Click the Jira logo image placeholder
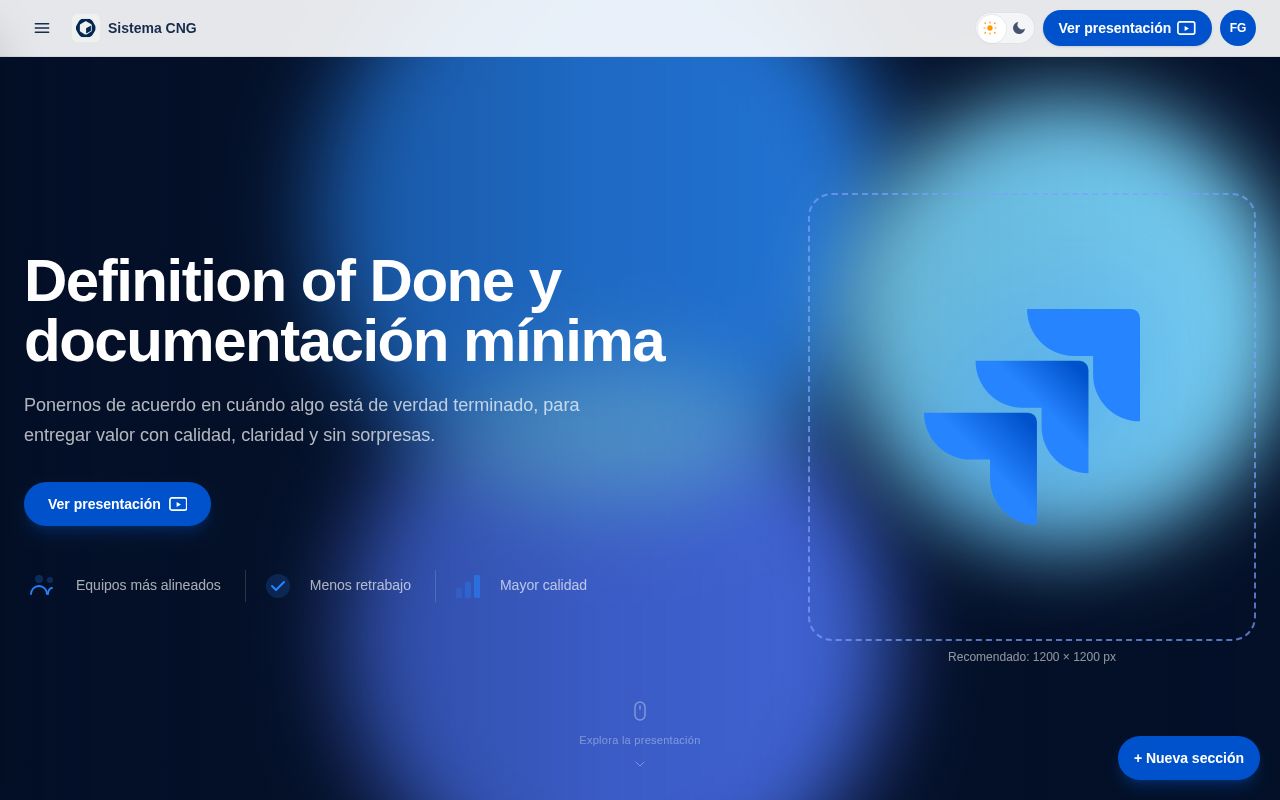Image resolution: width=1280 pixels, height=800 pixels. click(x=1032, y=417)
